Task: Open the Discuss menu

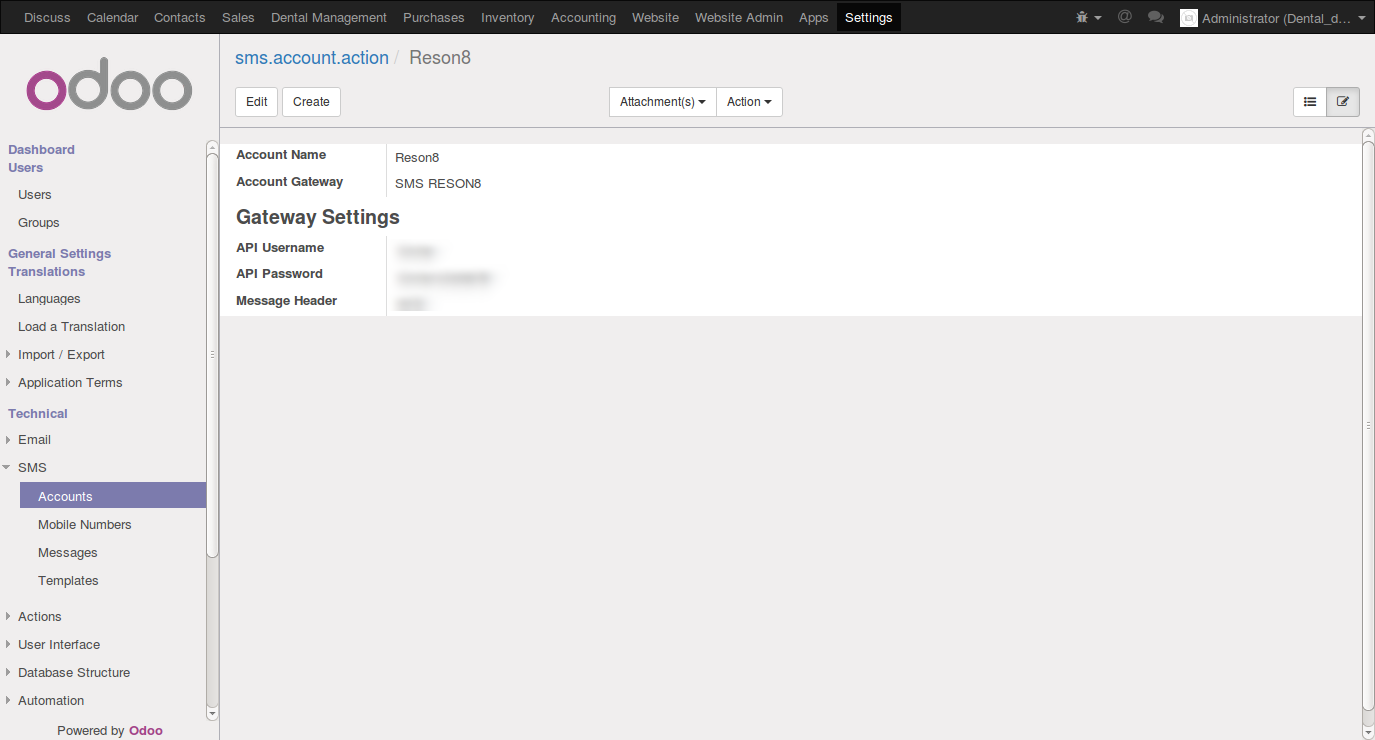Action: pos(47,17)
